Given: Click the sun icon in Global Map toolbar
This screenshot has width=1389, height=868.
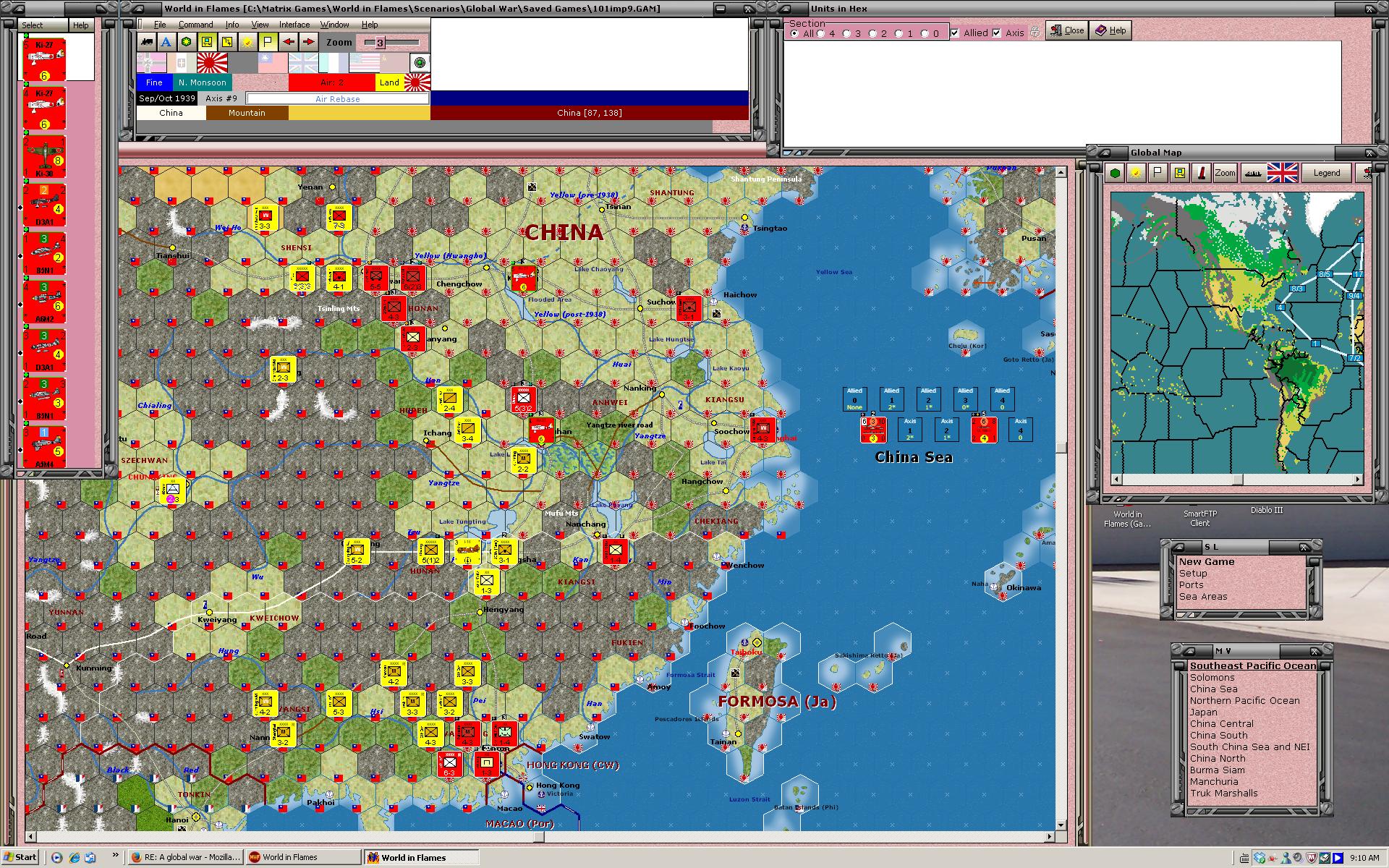Looking at the screenshot, I should point(1137,173).
